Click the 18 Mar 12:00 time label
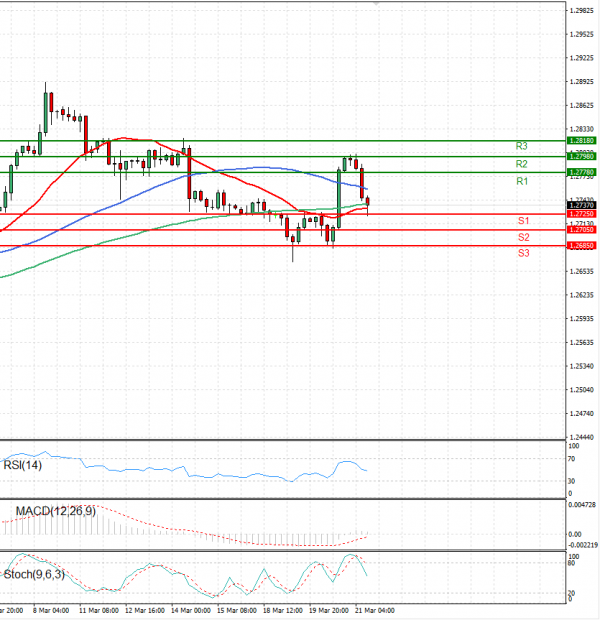This screenshot has width=600, height=620. 282,611
